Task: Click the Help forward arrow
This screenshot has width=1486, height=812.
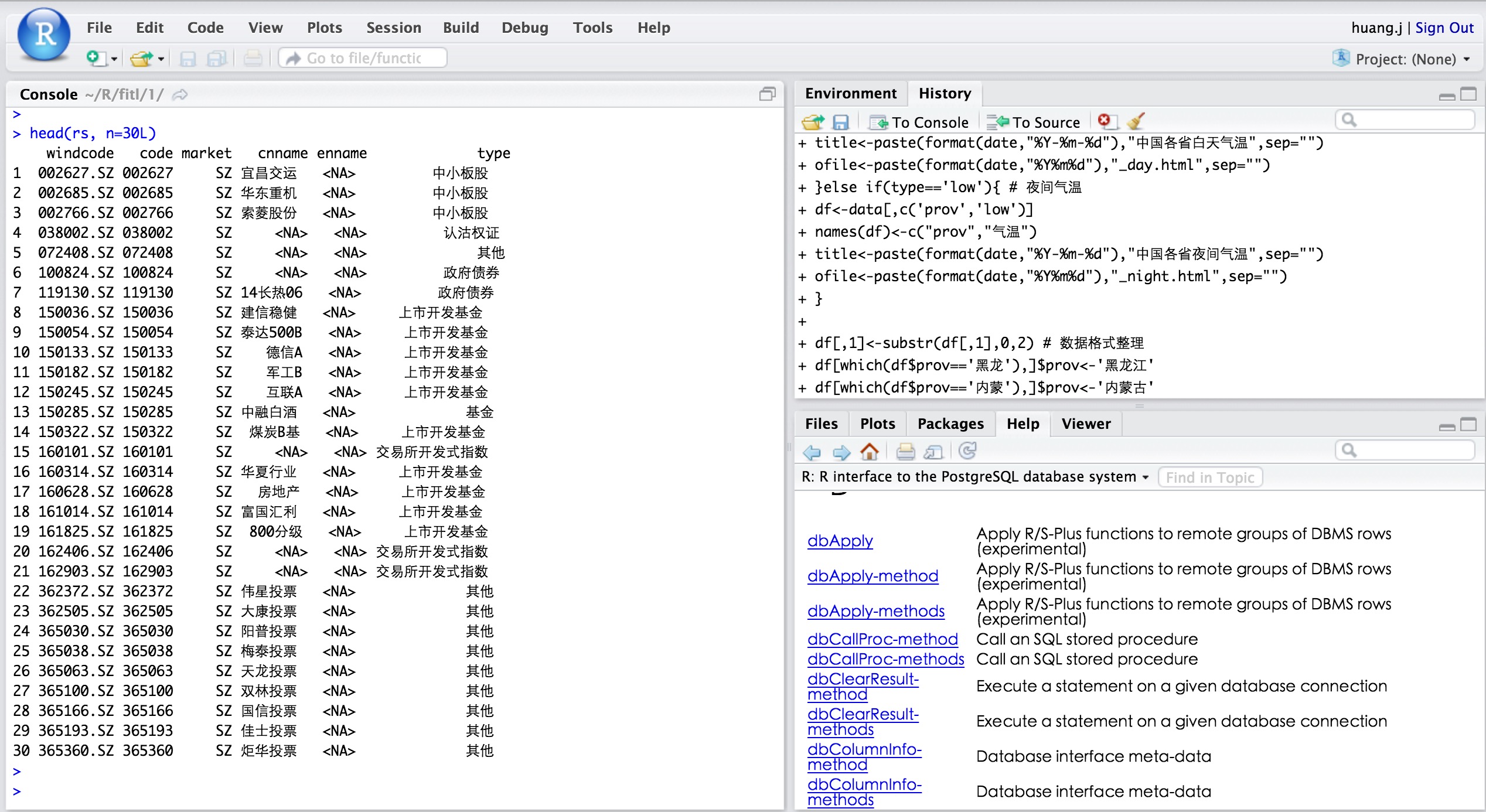Action: 841,452
